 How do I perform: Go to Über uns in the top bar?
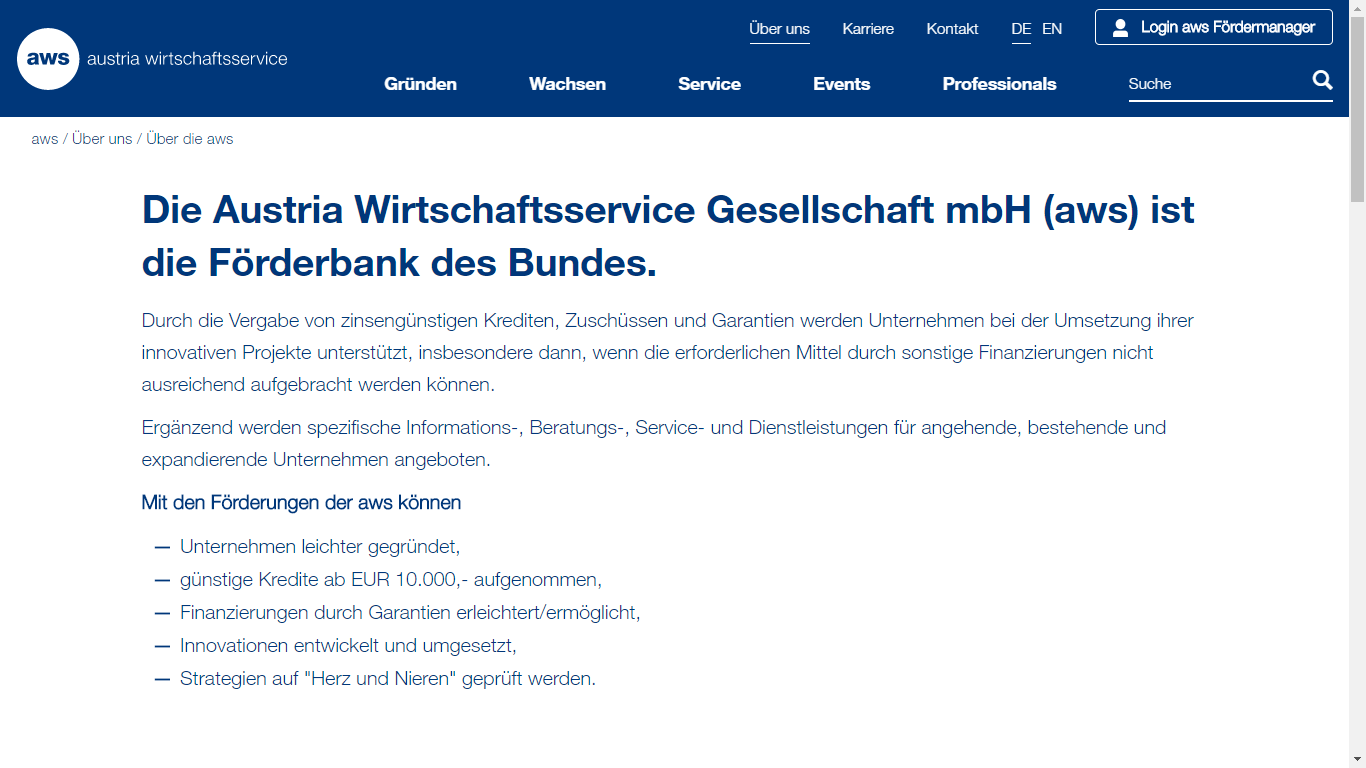pos(779,29)
